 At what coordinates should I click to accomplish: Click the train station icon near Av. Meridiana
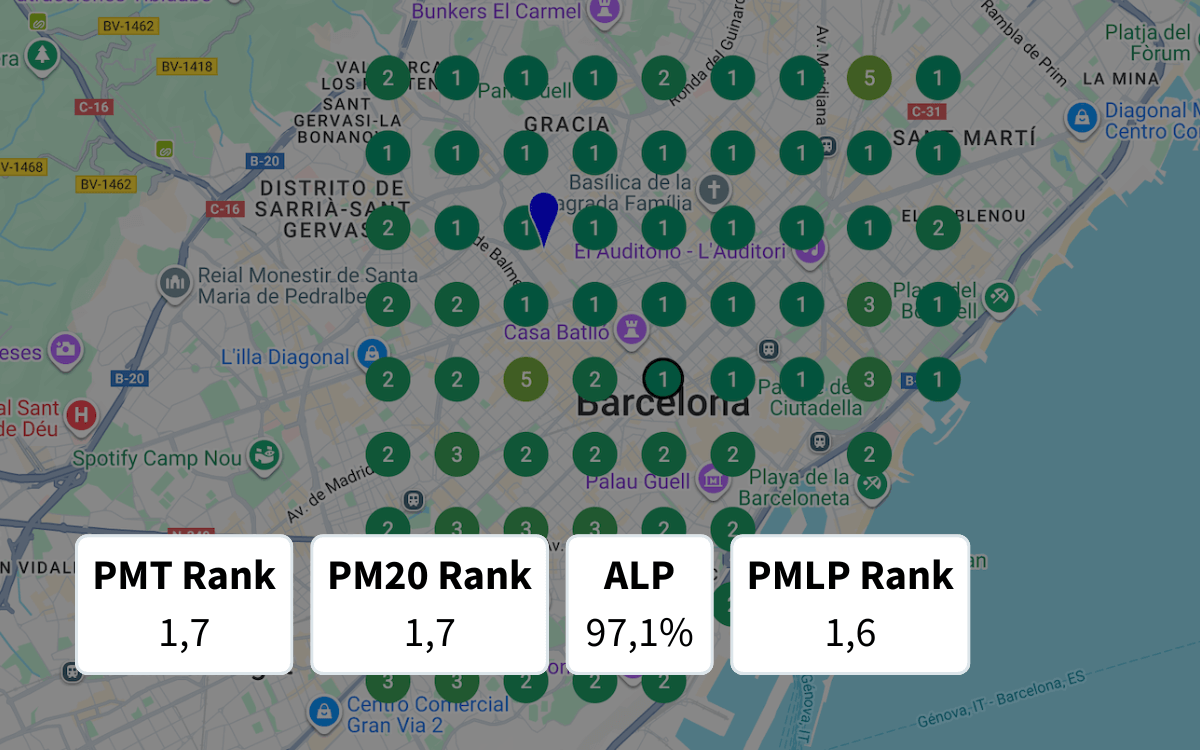tap(827, 146)
